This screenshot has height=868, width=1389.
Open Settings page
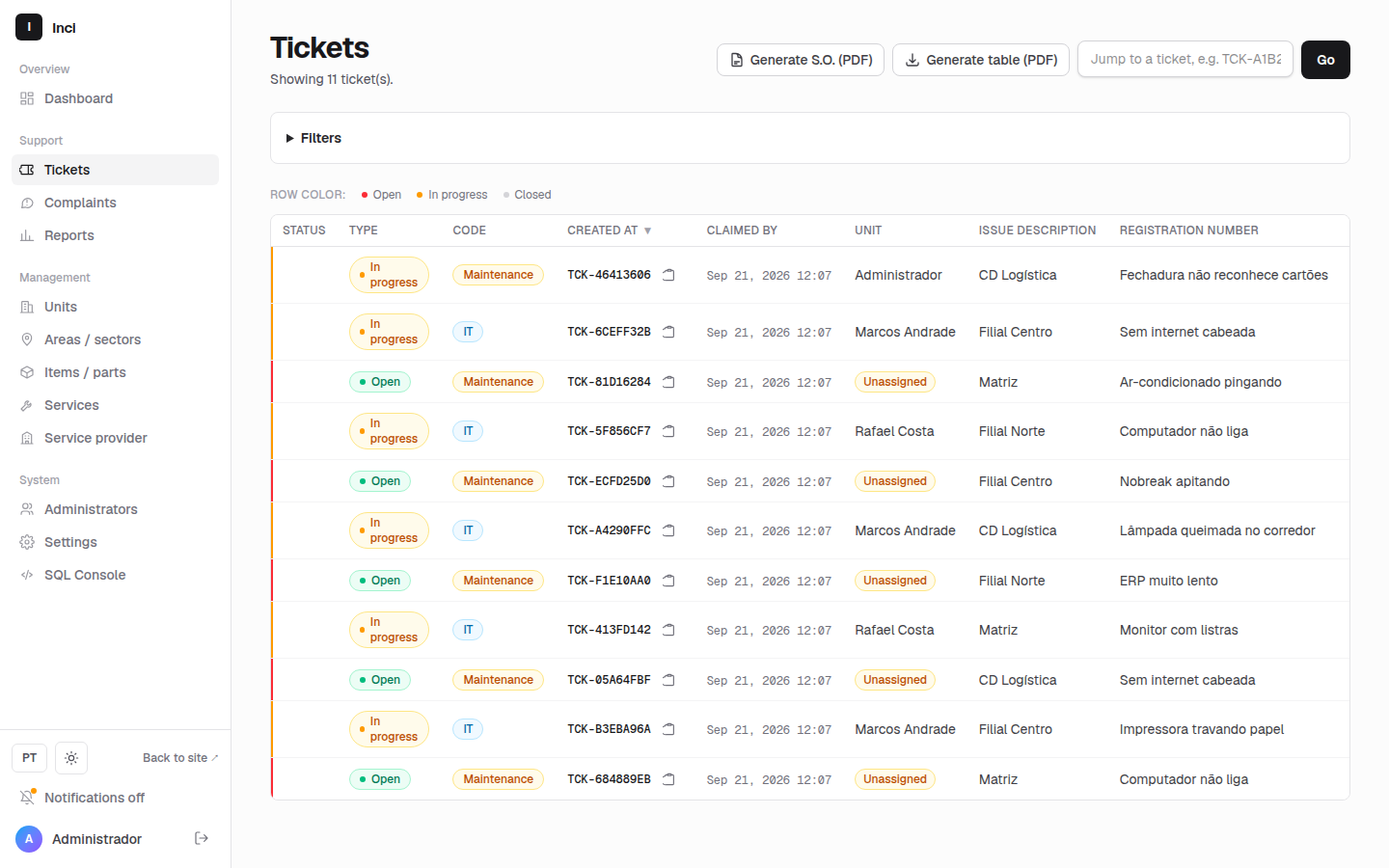[115, 542]
